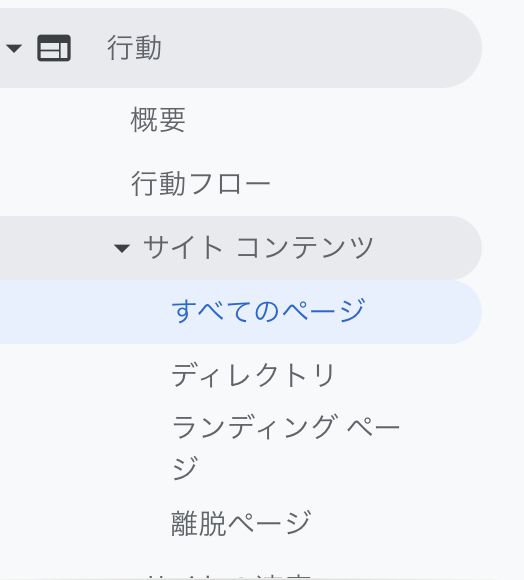
Task: Click empty area of 行動 header pill
Action: pos(314,48)
